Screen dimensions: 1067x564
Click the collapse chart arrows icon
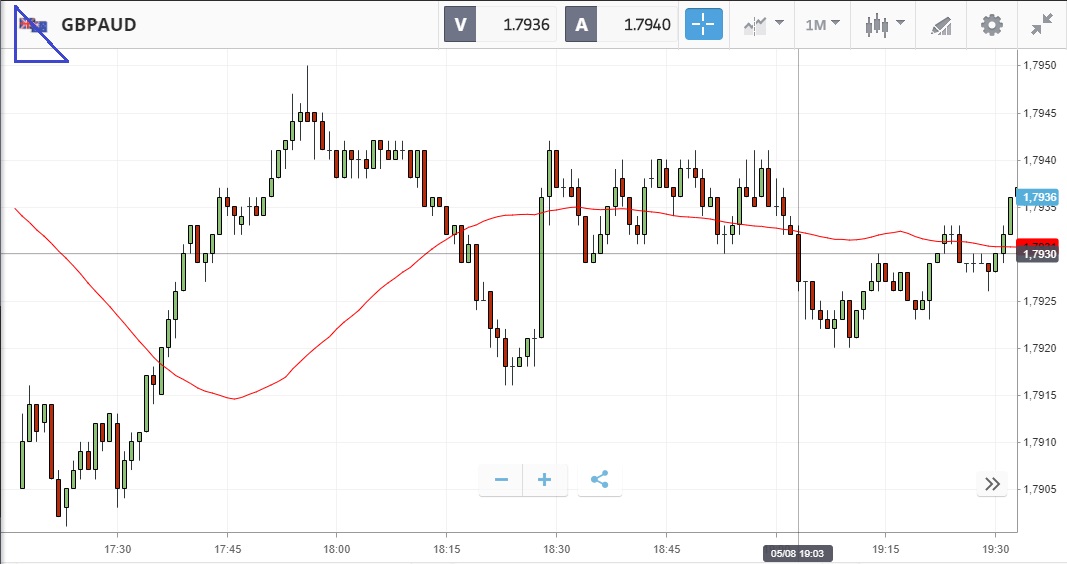tap(1044, 25)
